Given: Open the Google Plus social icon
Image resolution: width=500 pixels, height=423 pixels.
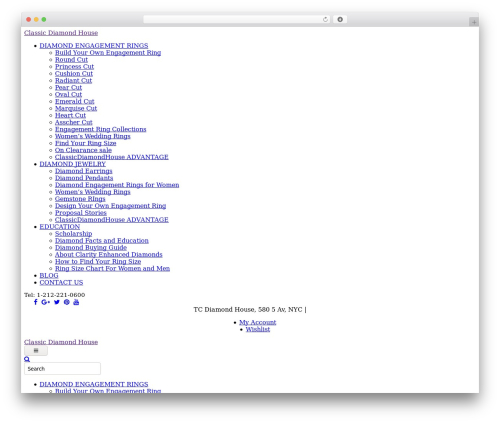Looking at the screenshot, I should pyautogui.click(x=46, y=302).
